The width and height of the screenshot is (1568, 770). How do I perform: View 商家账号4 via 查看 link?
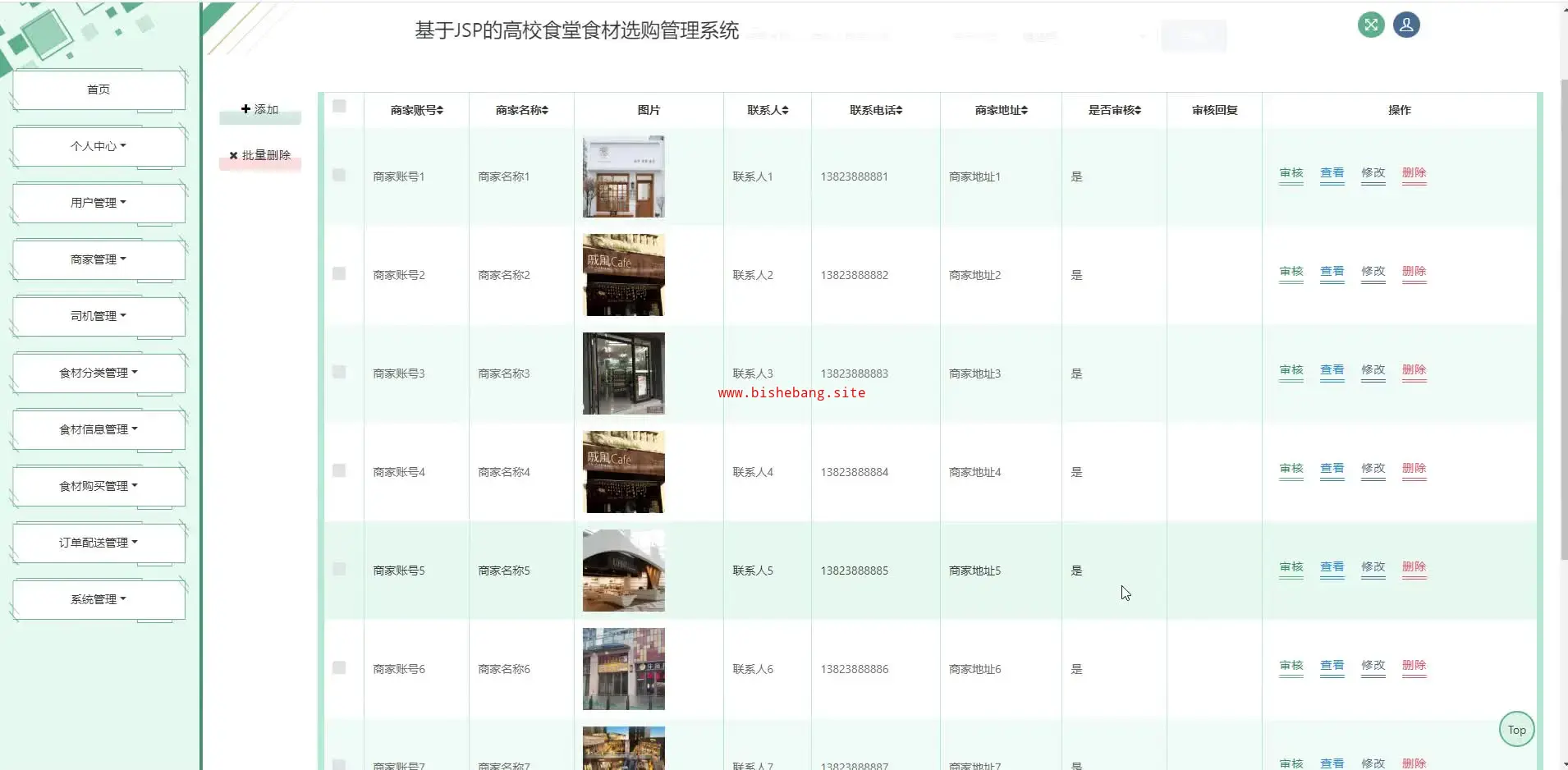(1332, 469)
